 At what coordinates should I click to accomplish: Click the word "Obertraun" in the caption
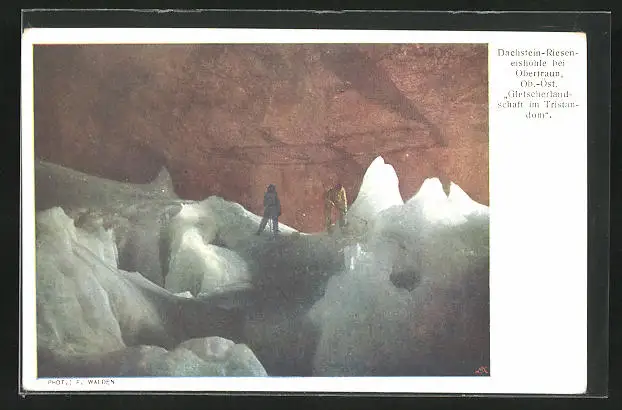point(537,75)
